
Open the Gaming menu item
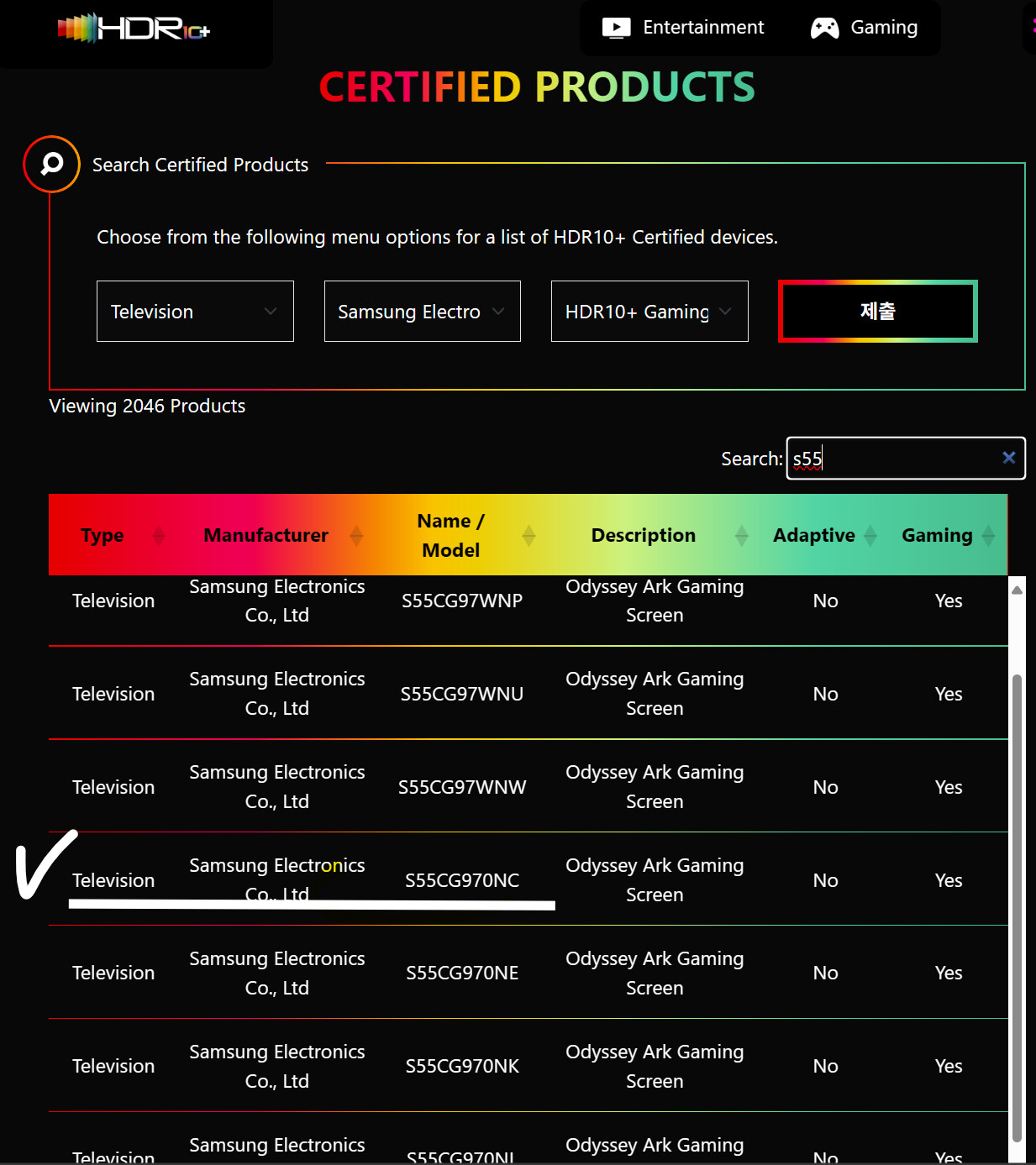click(x=884, y=28)
